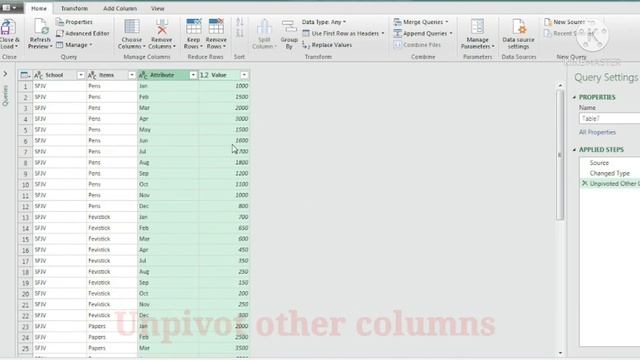The image size is (640, 360).
Task: Select row number 1 header
Action: (25, 86)
